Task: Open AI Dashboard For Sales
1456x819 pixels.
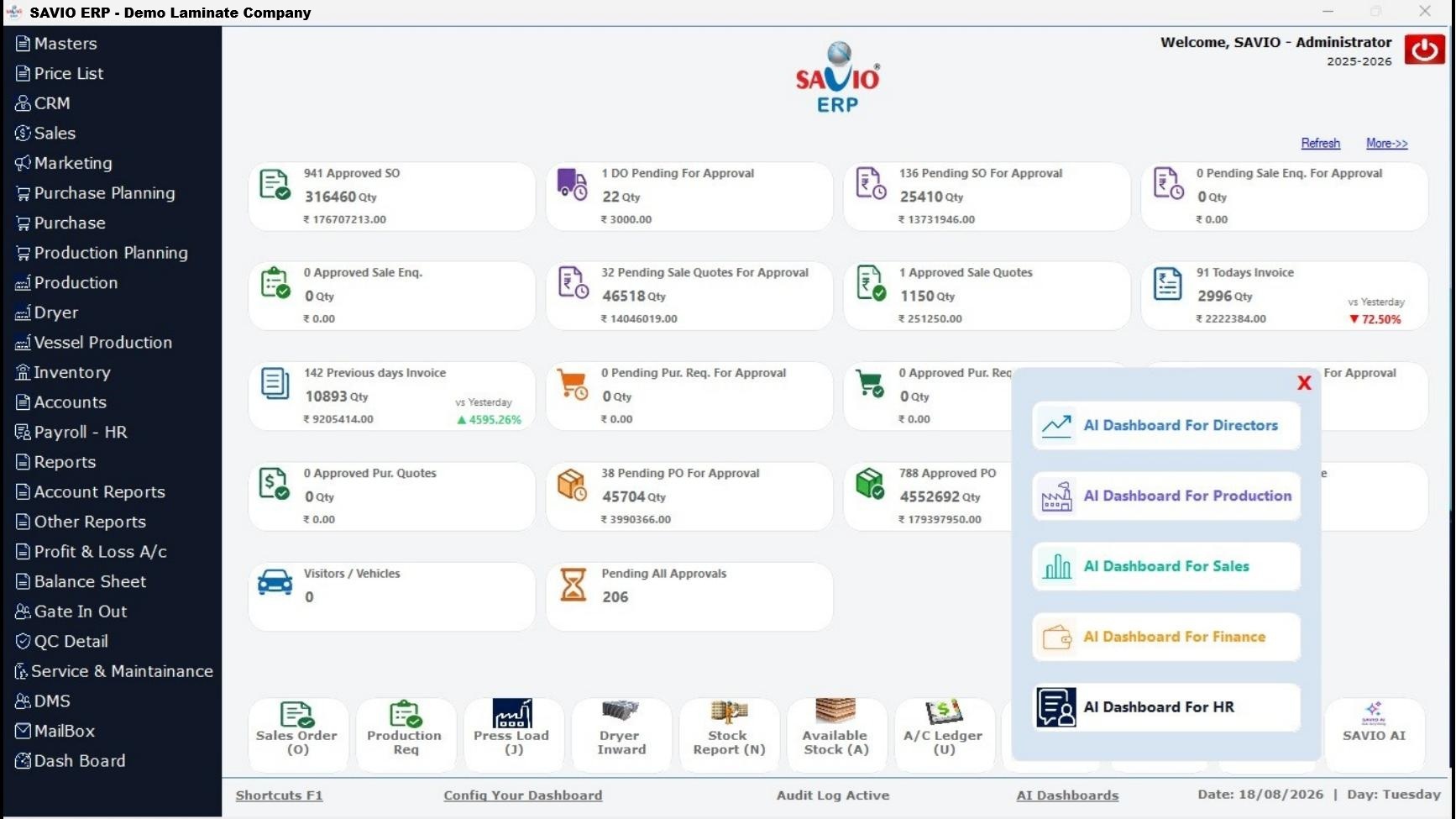Action: [1166, 567]
